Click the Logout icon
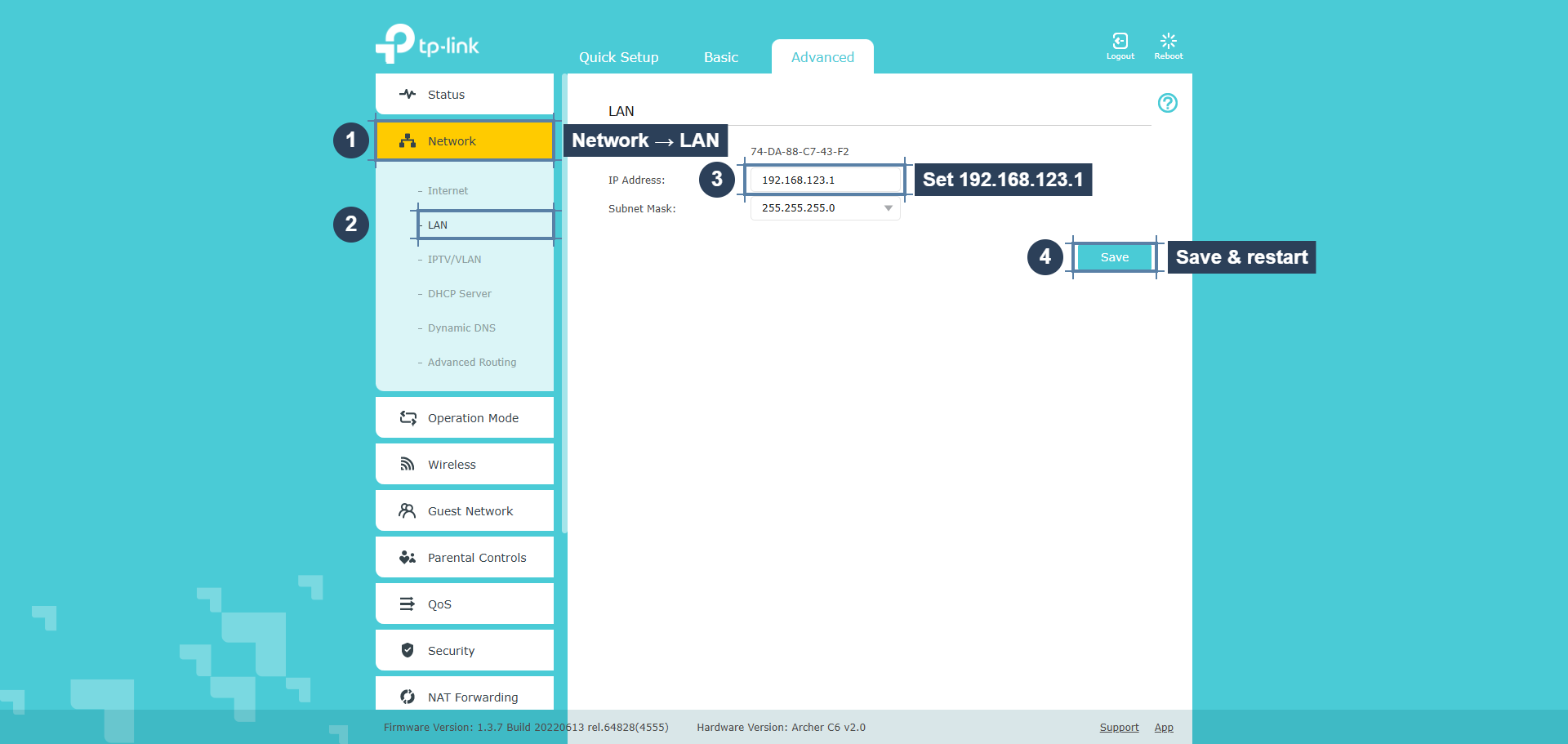This screenshot has width=1568, height=744. (x=1120, y=41)
